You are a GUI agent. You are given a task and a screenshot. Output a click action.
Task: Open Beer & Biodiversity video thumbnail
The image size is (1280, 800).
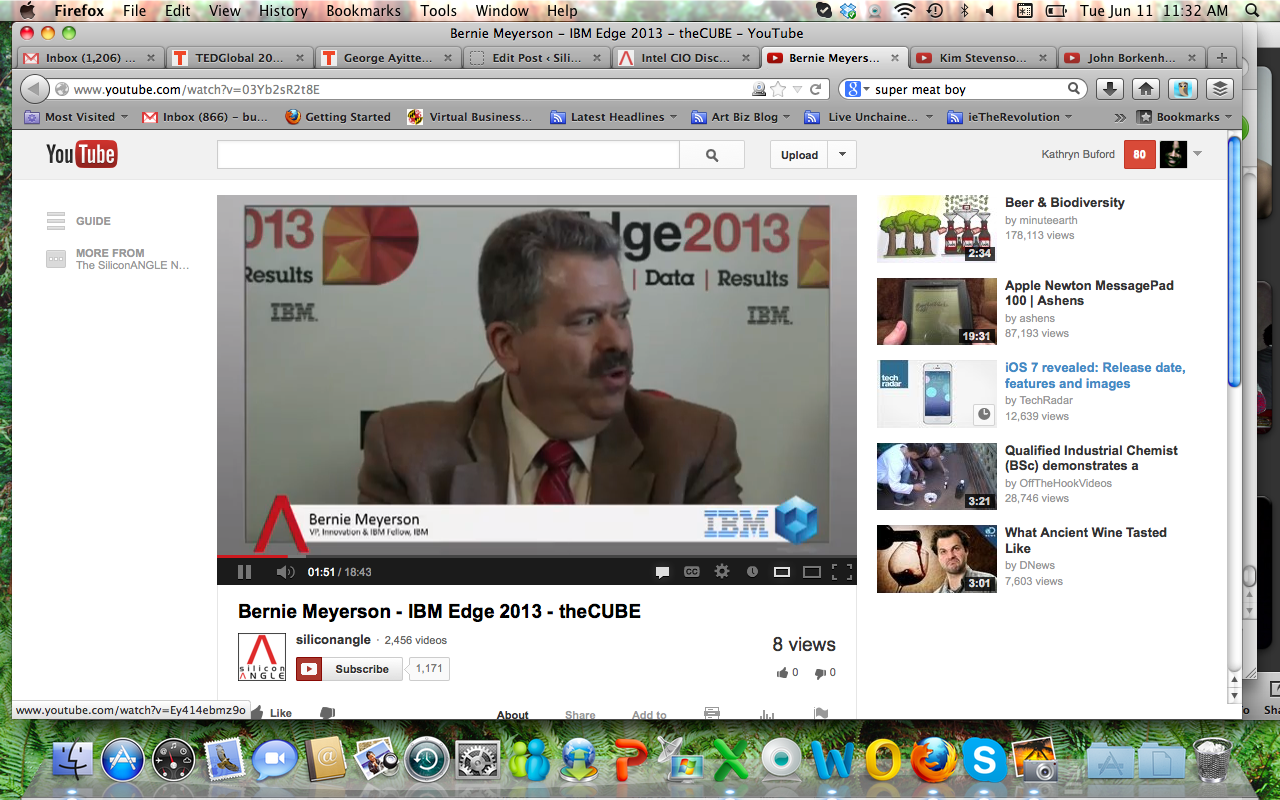point(937,228)
